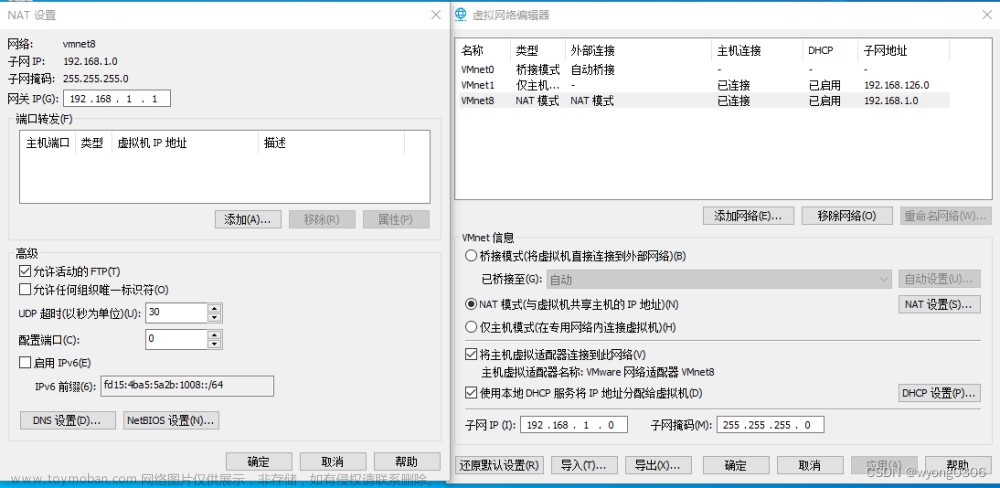
Task: Click the network list 类型 column header
Action: (538, 50)
